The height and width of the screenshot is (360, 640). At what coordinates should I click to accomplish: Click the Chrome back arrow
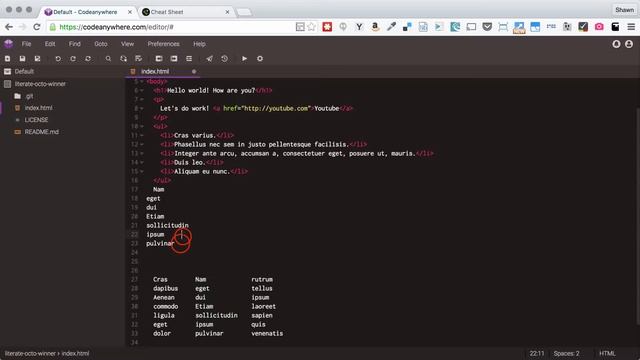coord(9,27)
